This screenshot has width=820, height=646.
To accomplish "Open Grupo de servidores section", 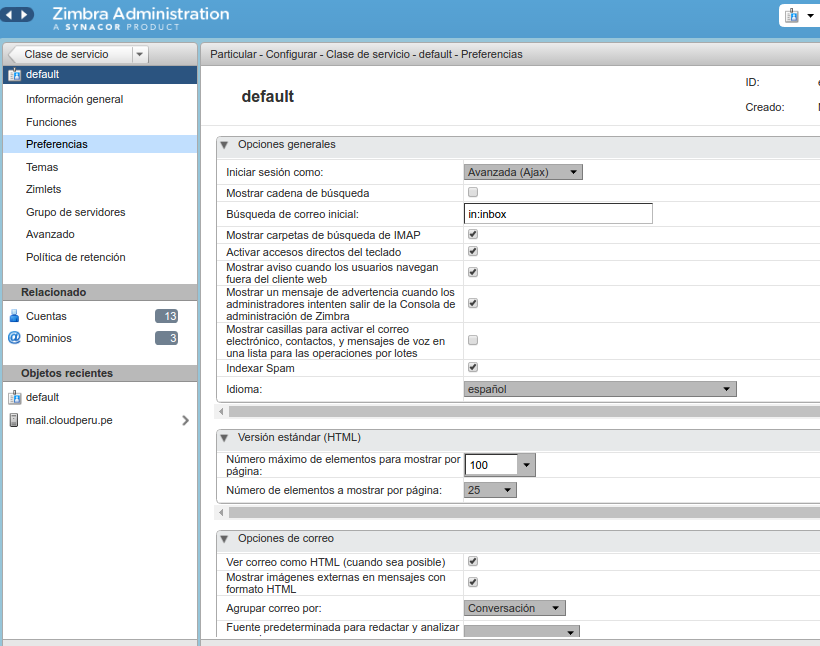I will (x=75, y=212).
